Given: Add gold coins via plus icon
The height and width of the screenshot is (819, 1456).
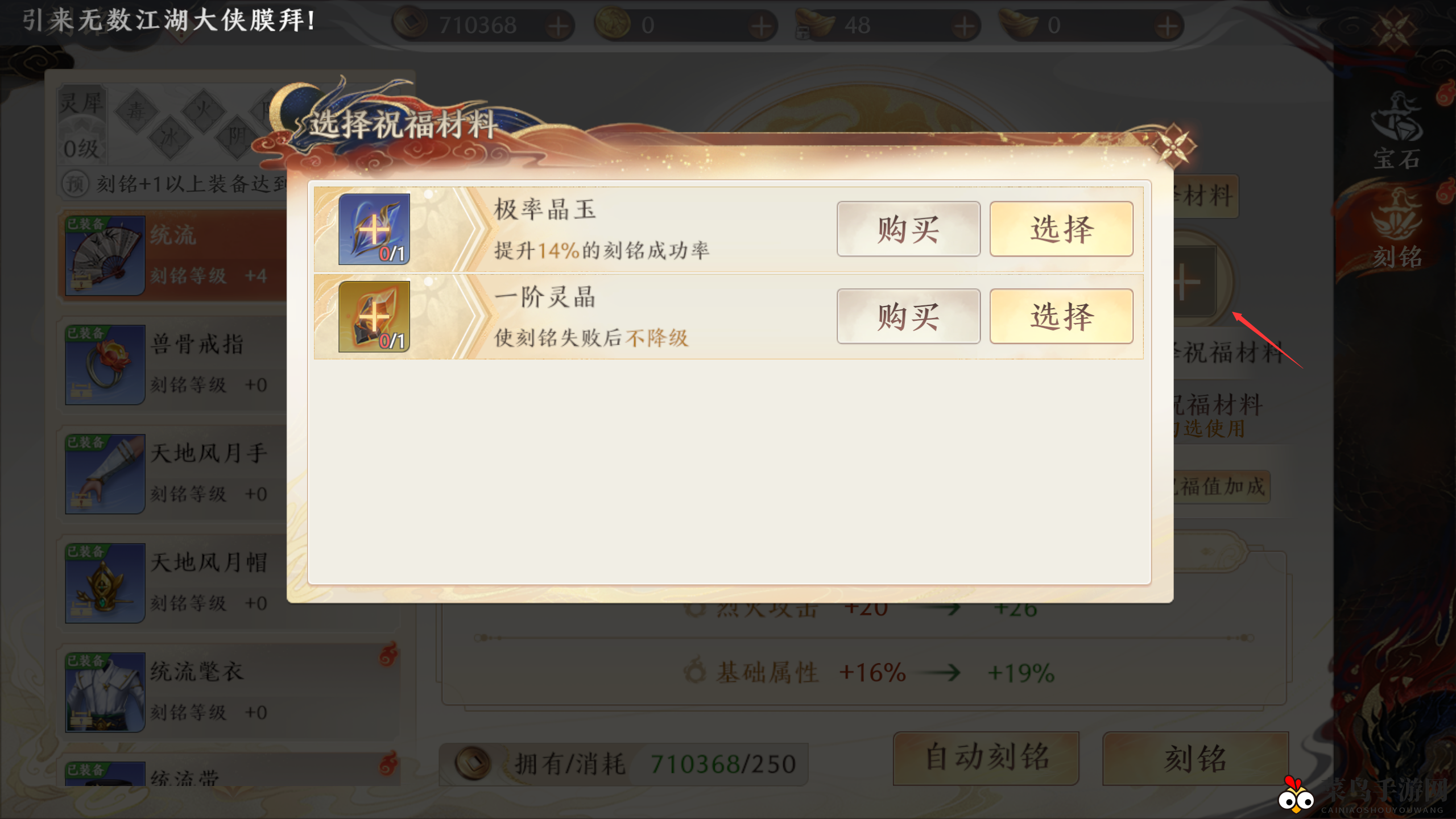Looking at the screenshot, I should tap(760, 26).
